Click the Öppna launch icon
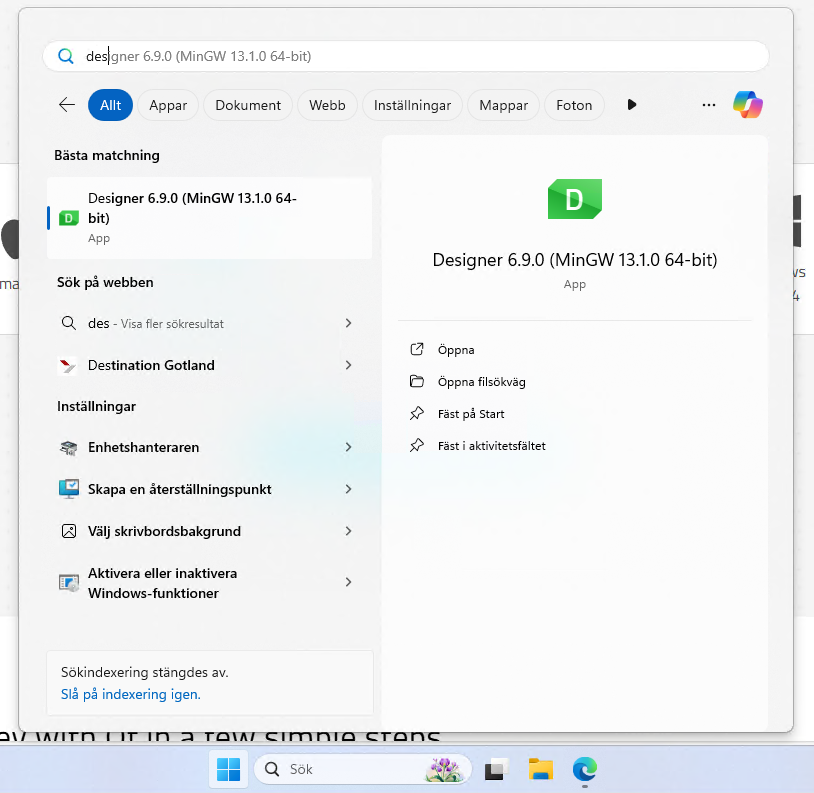The width and height of the screenshot is (814, 793). (417, 349)
